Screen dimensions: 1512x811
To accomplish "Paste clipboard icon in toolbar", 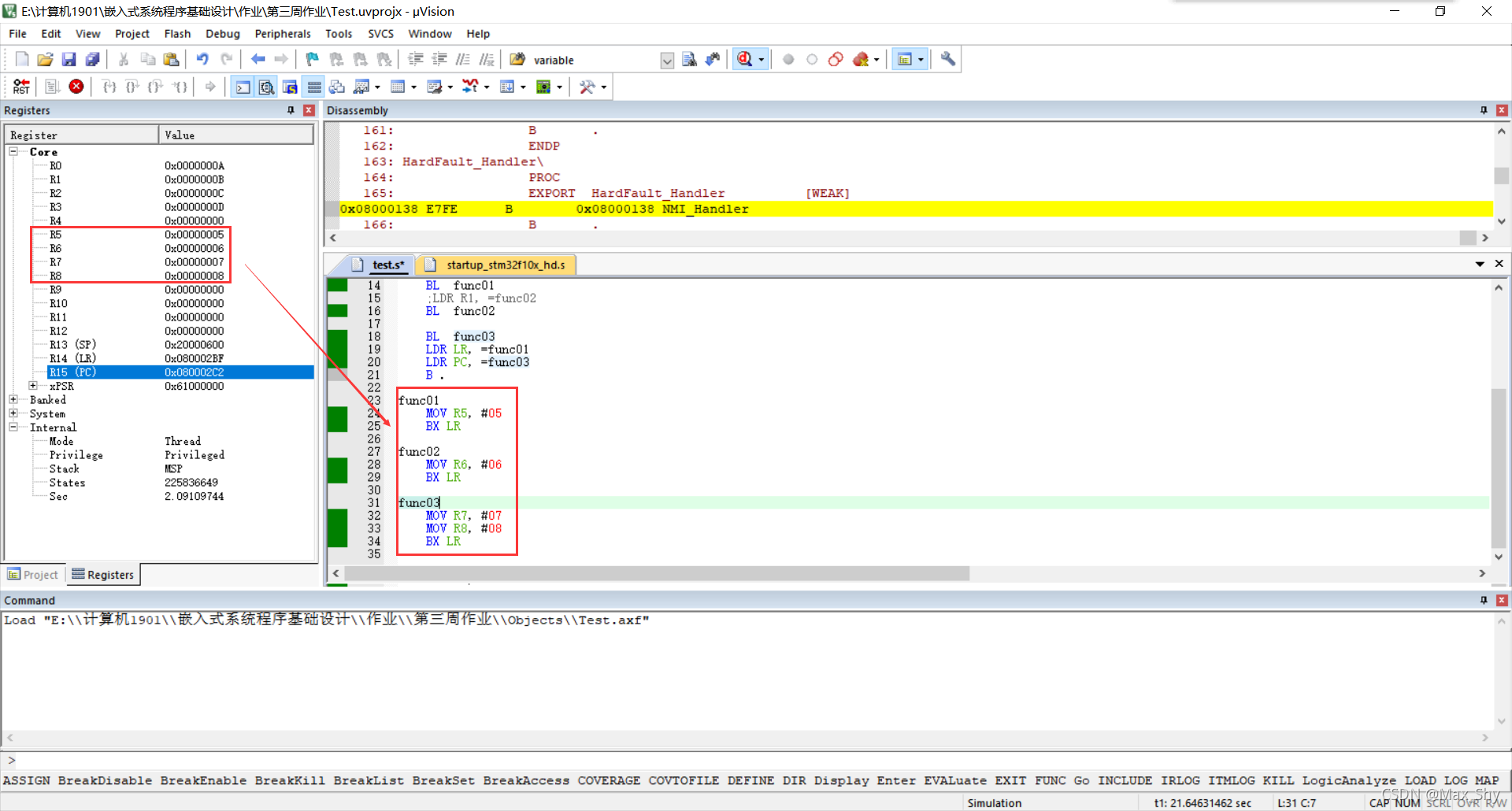I will [x=171, y=59].
